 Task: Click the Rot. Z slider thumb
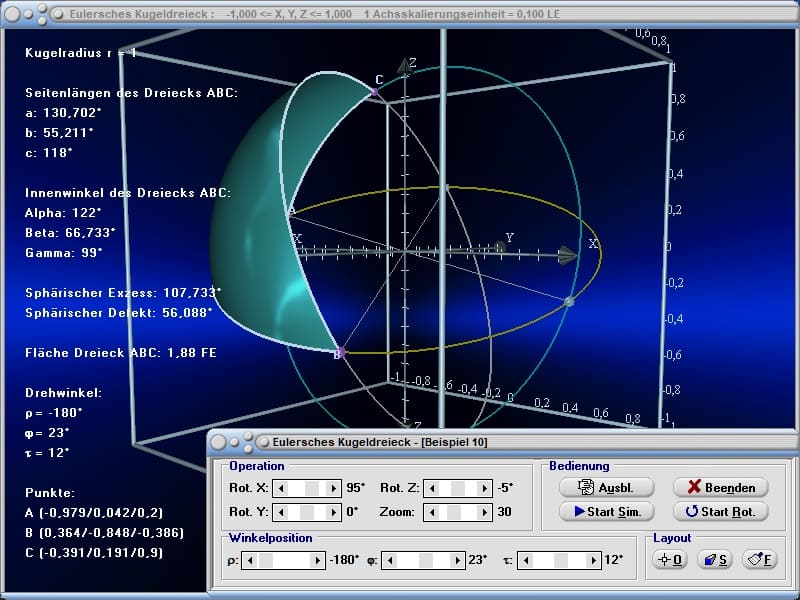[x=458, y=488]
